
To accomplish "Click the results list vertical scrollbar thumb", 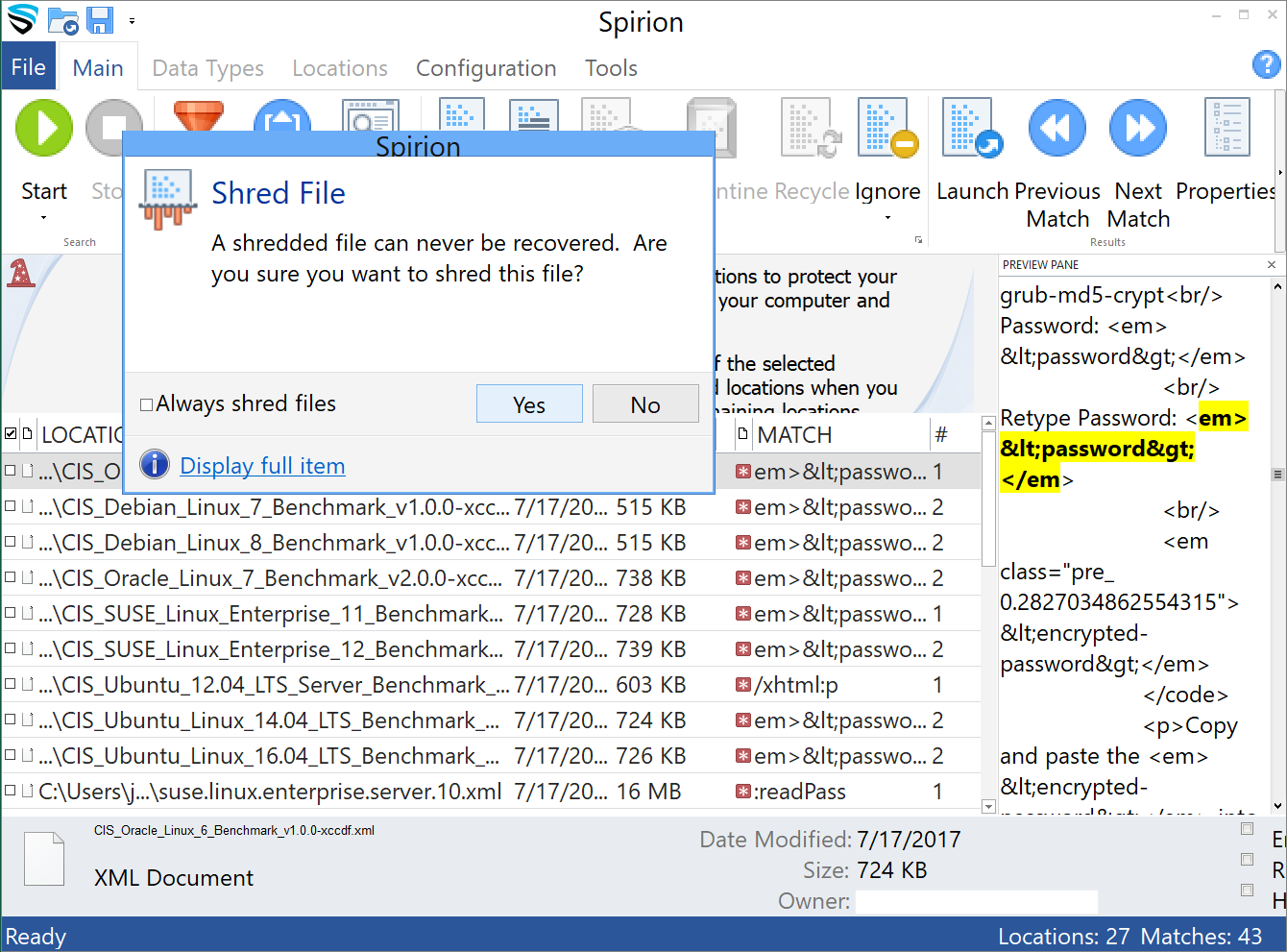I will 988,498.
